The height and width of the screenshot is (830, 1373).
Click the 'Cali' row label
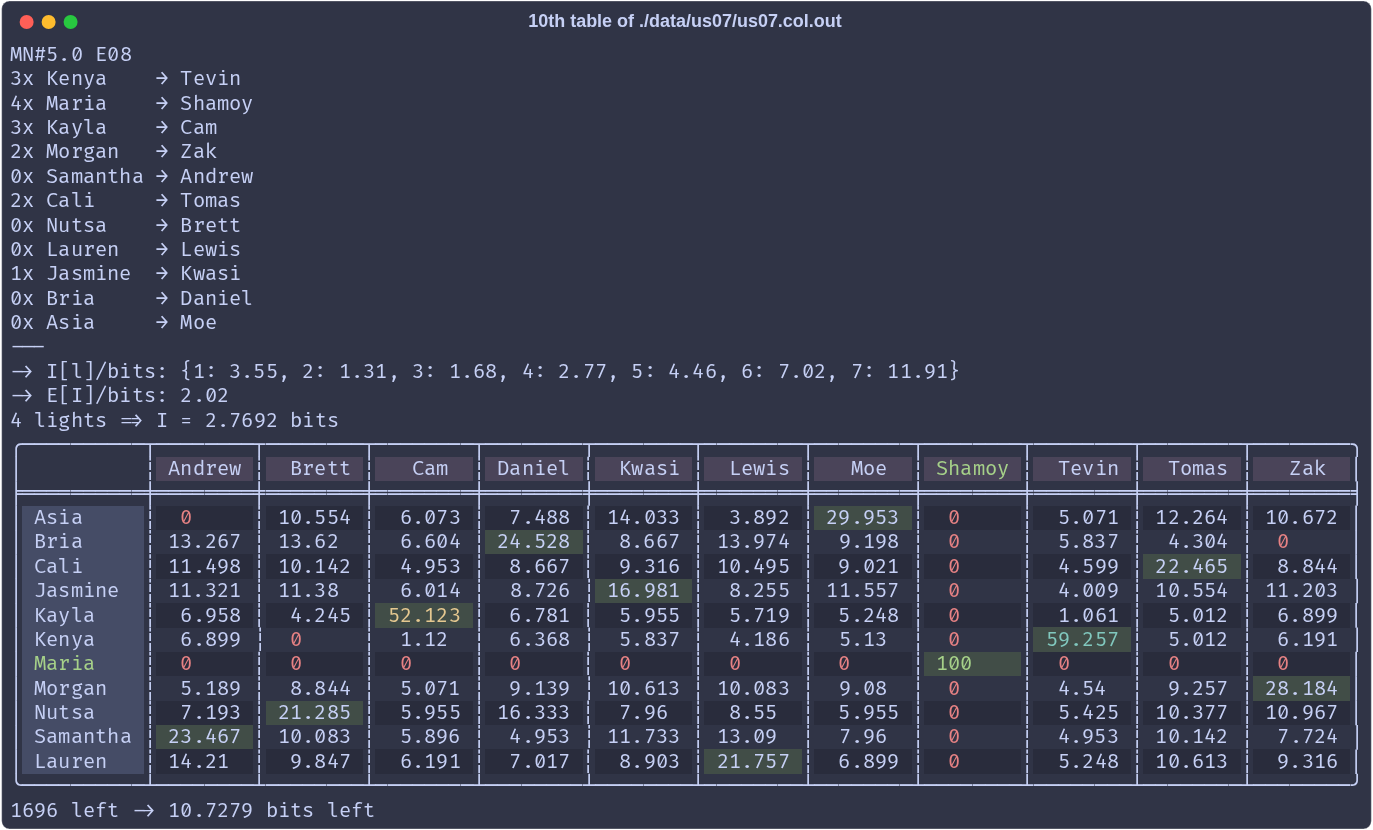(x=83, y=566)
